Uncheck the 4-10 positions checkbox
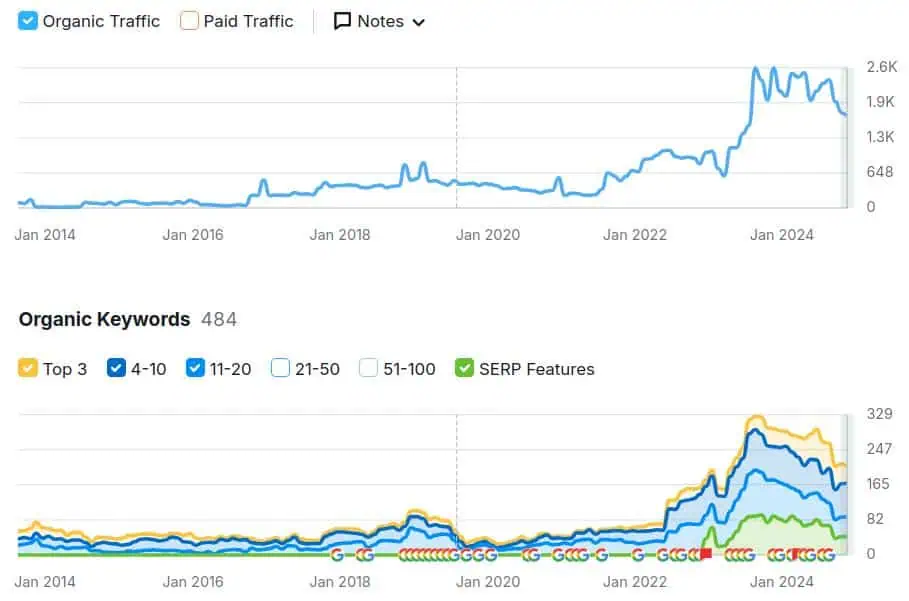This screenshot has width=909, height=601. tap(116, 368)
